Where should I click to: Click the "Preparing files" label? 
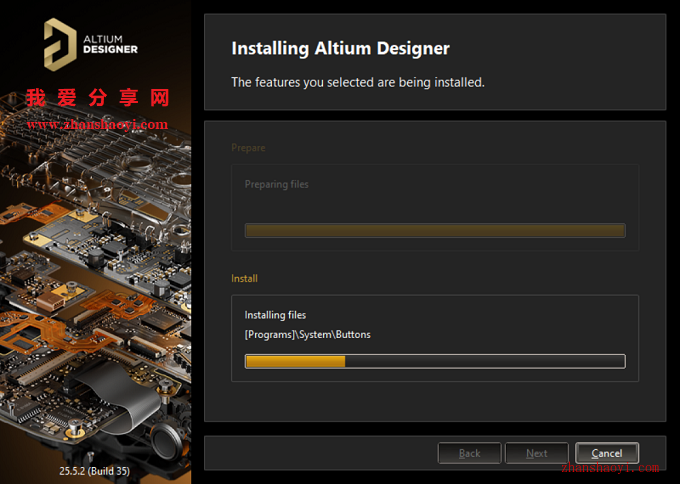click(x=277, y=184)
